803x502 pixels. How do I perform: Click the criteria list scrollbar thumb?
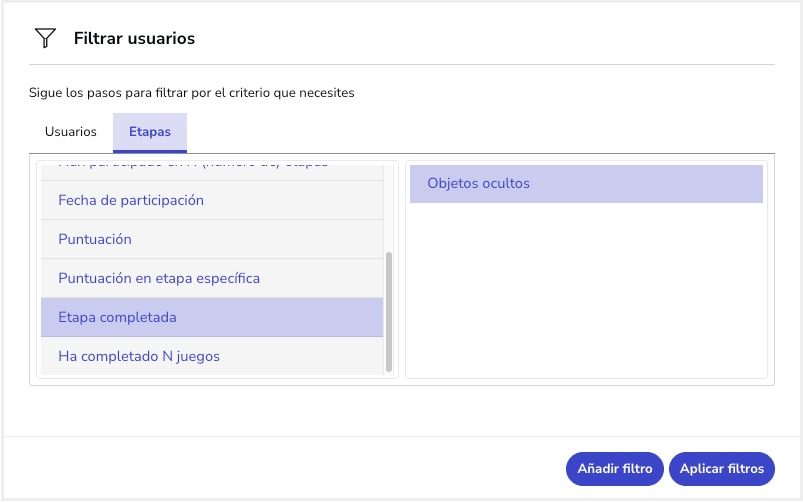[x=390, y=310]
